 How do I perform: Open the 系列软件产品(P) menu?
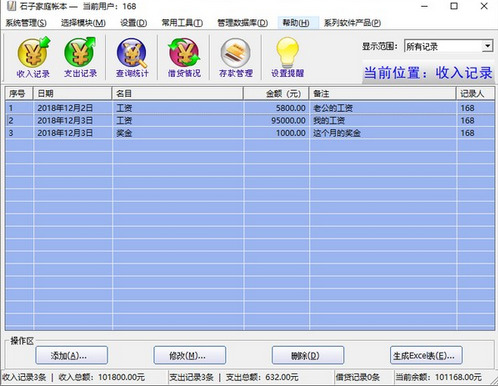pos(353,23)
